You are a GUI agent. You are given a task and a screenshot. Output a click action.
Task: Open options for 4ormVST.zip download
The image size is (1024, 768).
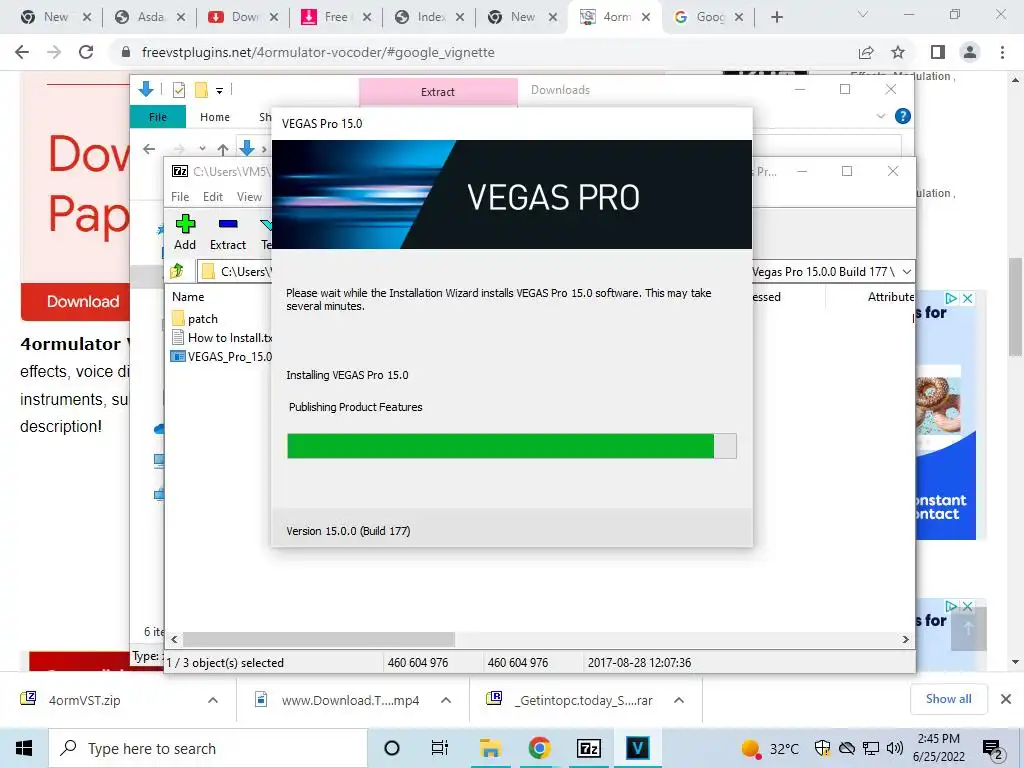[213, 700]
